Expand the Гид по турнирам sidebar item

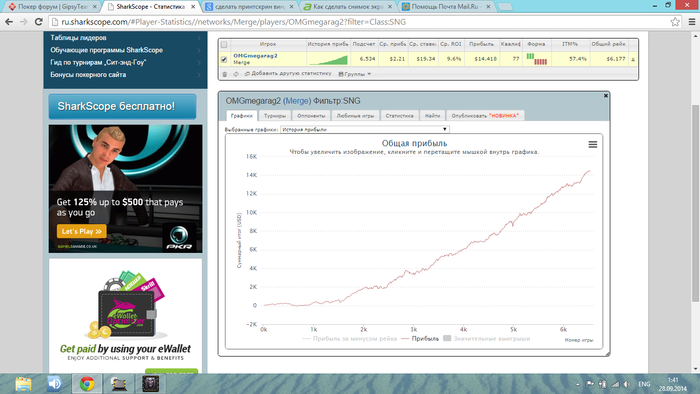tap(125, 62)
